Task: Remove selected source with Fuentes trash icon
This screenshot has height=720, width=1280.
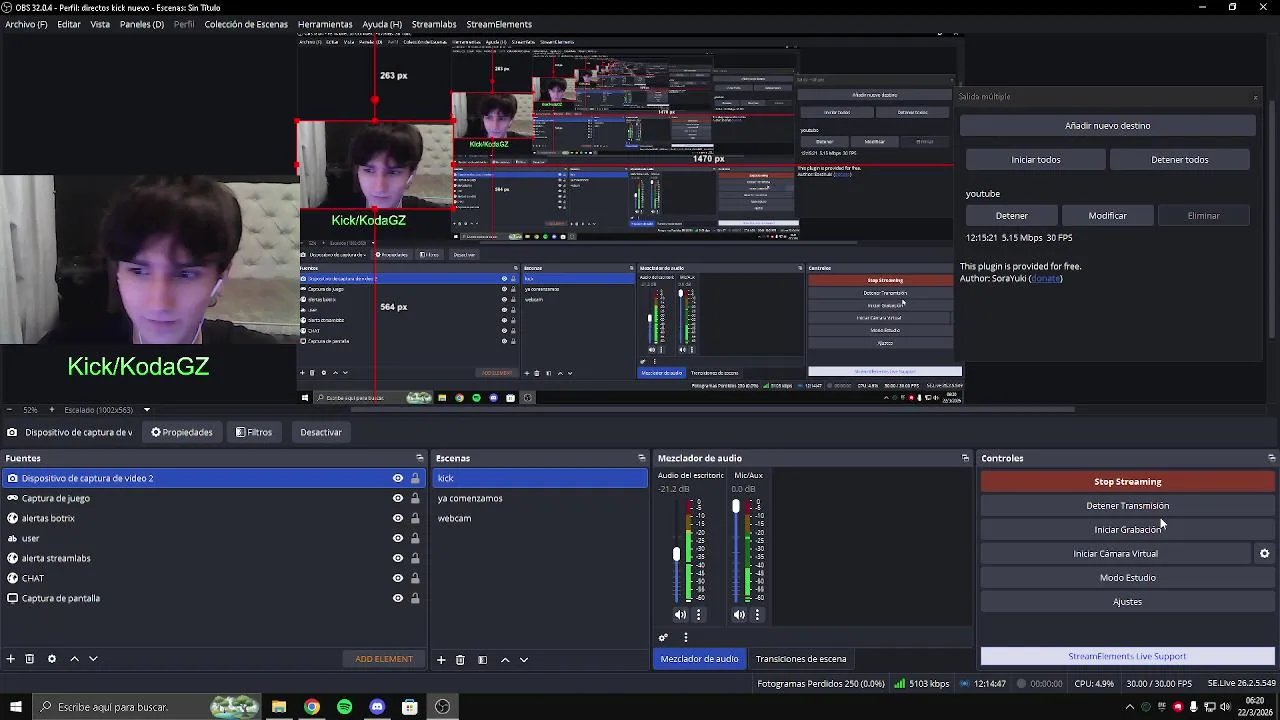Action: coord(30,659)
